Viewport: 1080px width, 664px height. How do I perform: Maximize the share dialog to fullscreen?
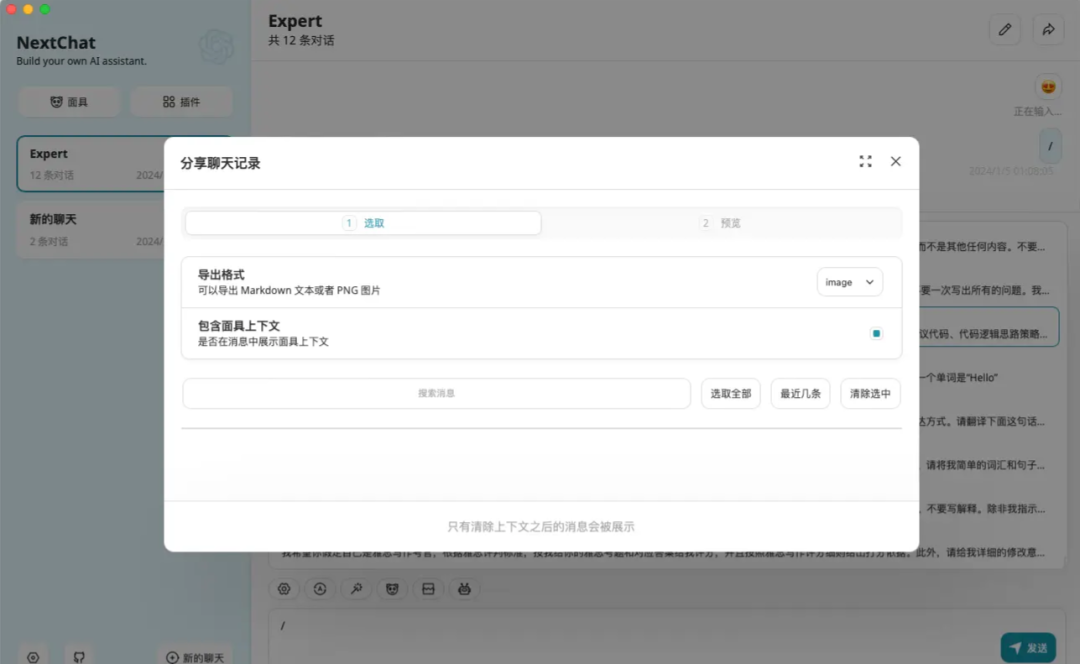(865, 161)
